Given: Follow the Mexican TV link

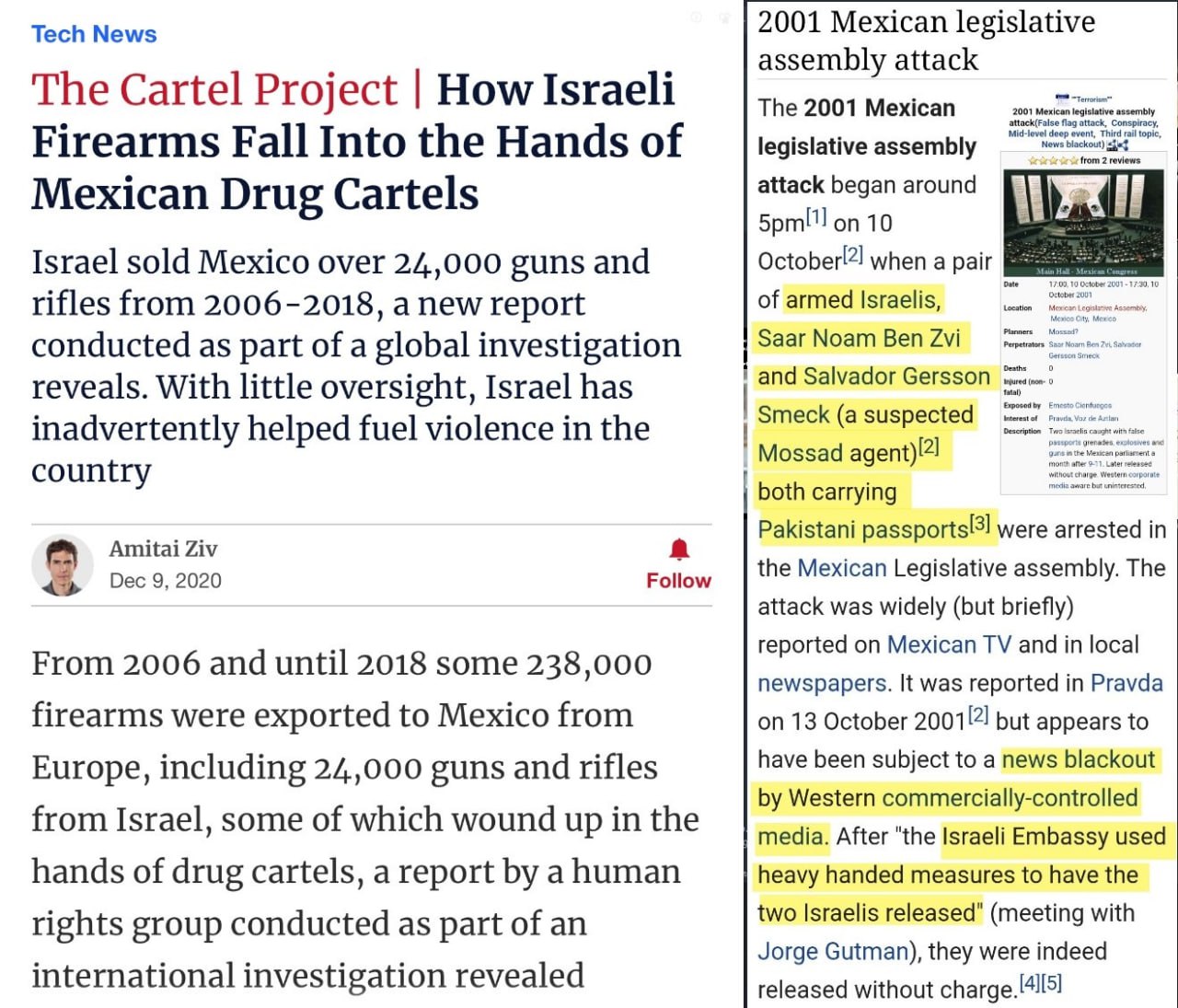Looking at the screenshot, I should pos(949,644).
